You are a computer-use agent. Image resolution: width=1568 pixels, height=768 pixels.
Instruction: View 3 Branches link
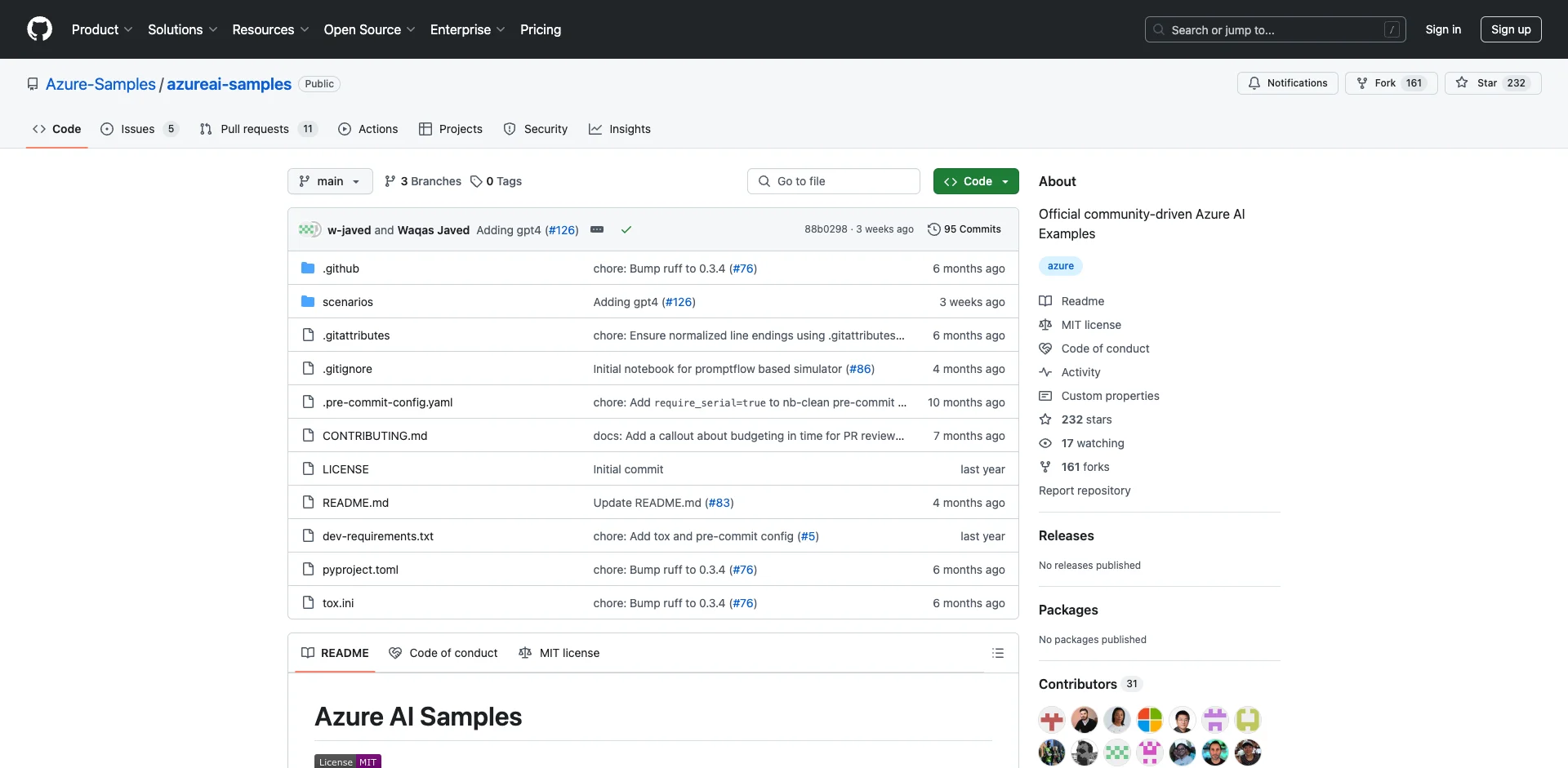(x=423, y=181)
